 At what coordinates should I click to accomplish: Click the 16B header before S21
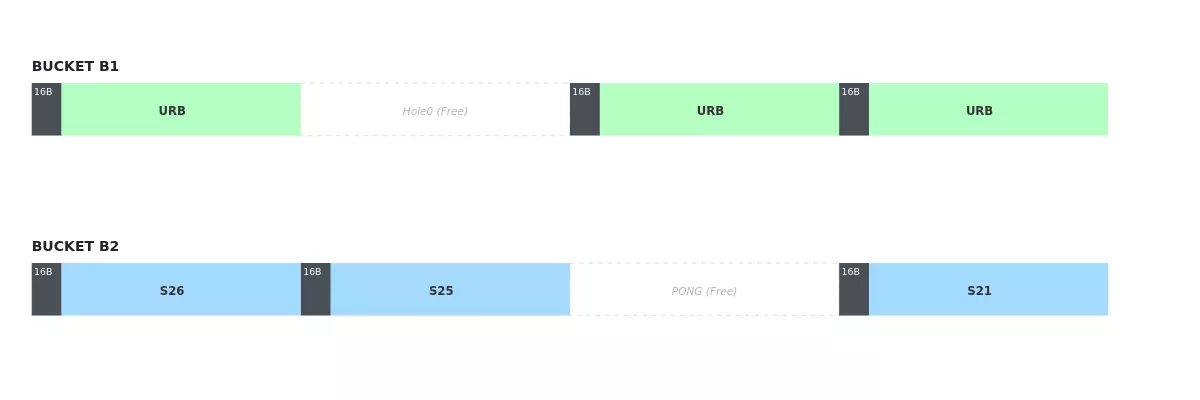[x=854, y=289]
